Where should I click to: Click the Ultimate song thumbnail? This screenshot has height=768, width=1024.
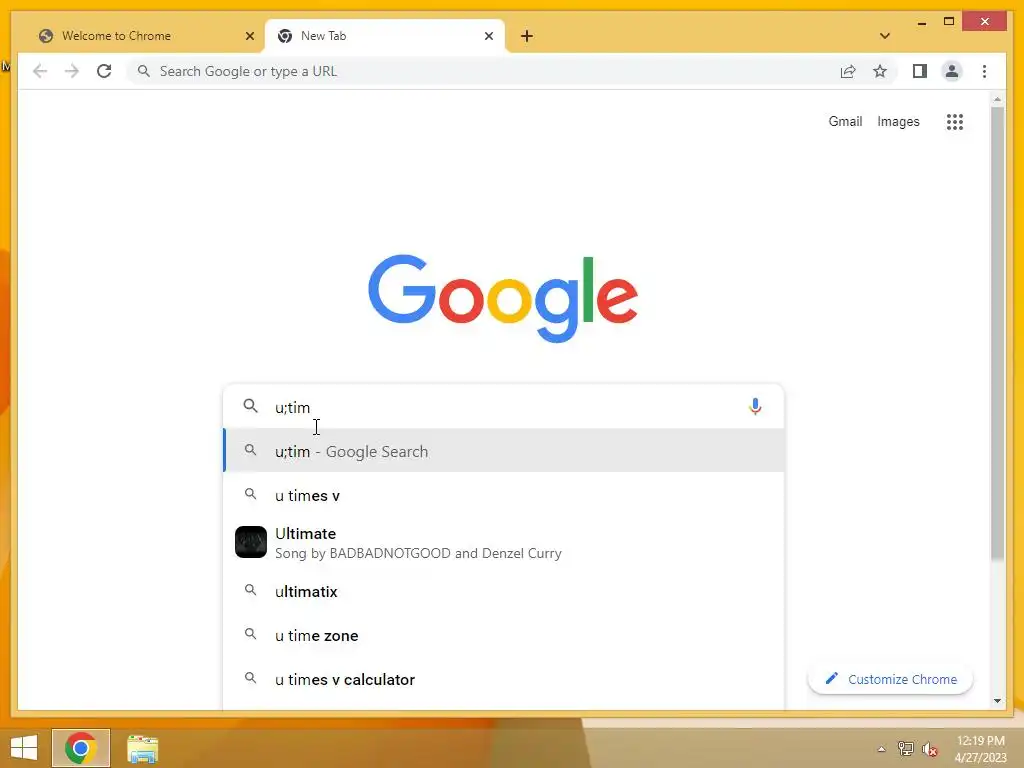tap(251, 542)
